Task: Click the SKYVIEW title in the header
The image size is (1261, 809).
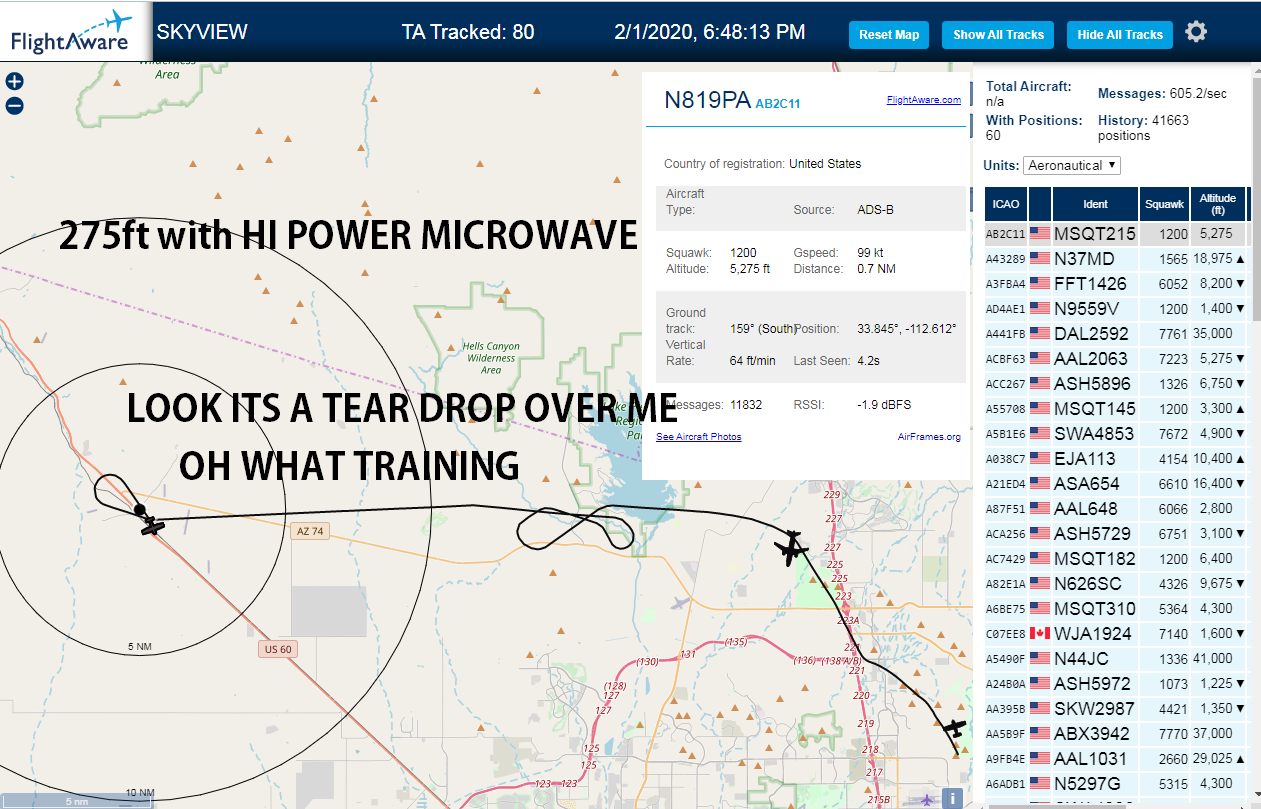Action: (202, 32)
